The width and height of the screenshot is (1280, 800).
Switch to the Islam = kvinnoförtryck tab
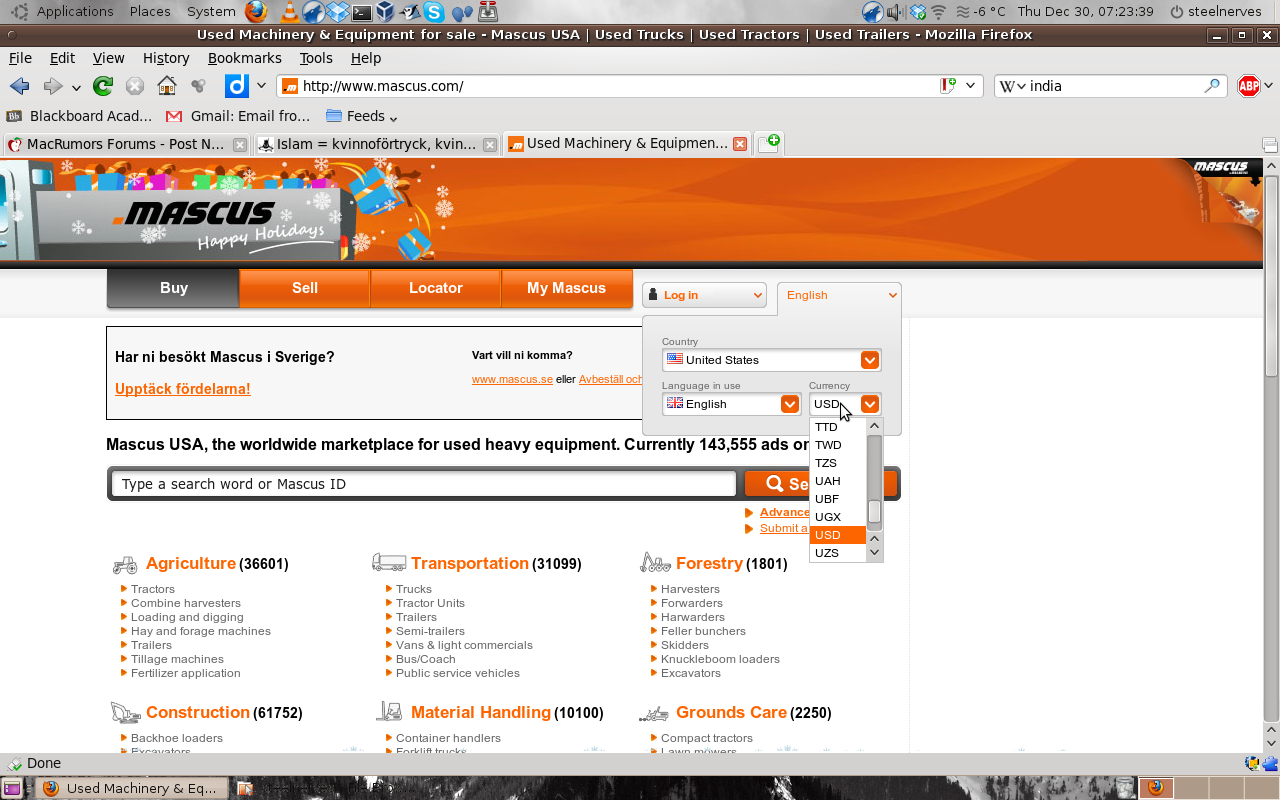coord(376,144)
